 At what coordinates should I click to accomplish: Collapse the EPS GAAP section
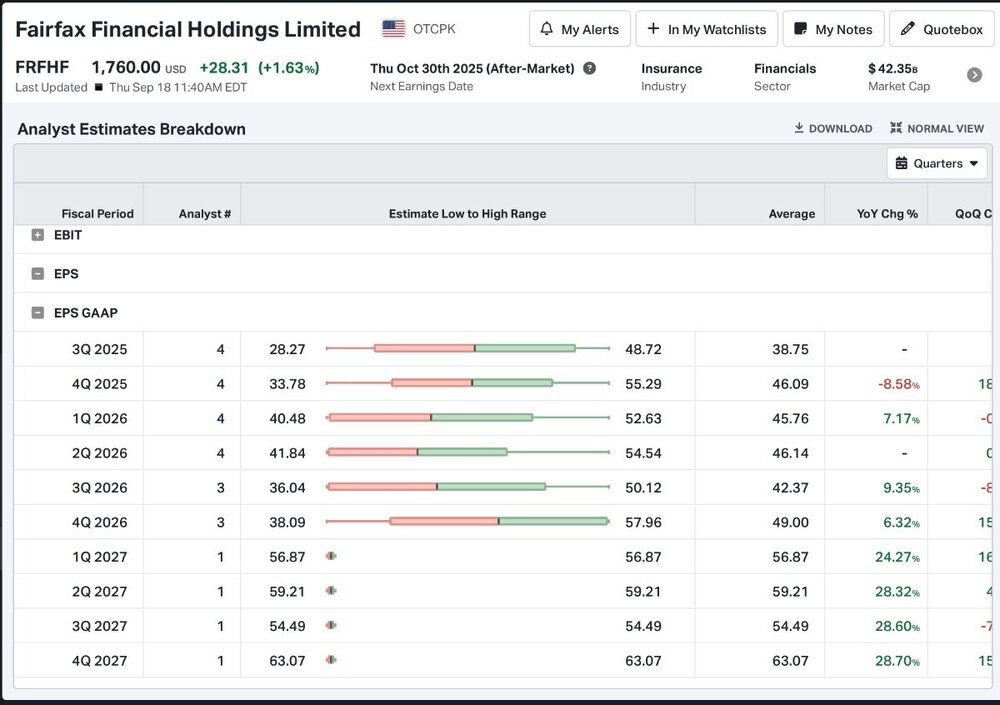38,313
